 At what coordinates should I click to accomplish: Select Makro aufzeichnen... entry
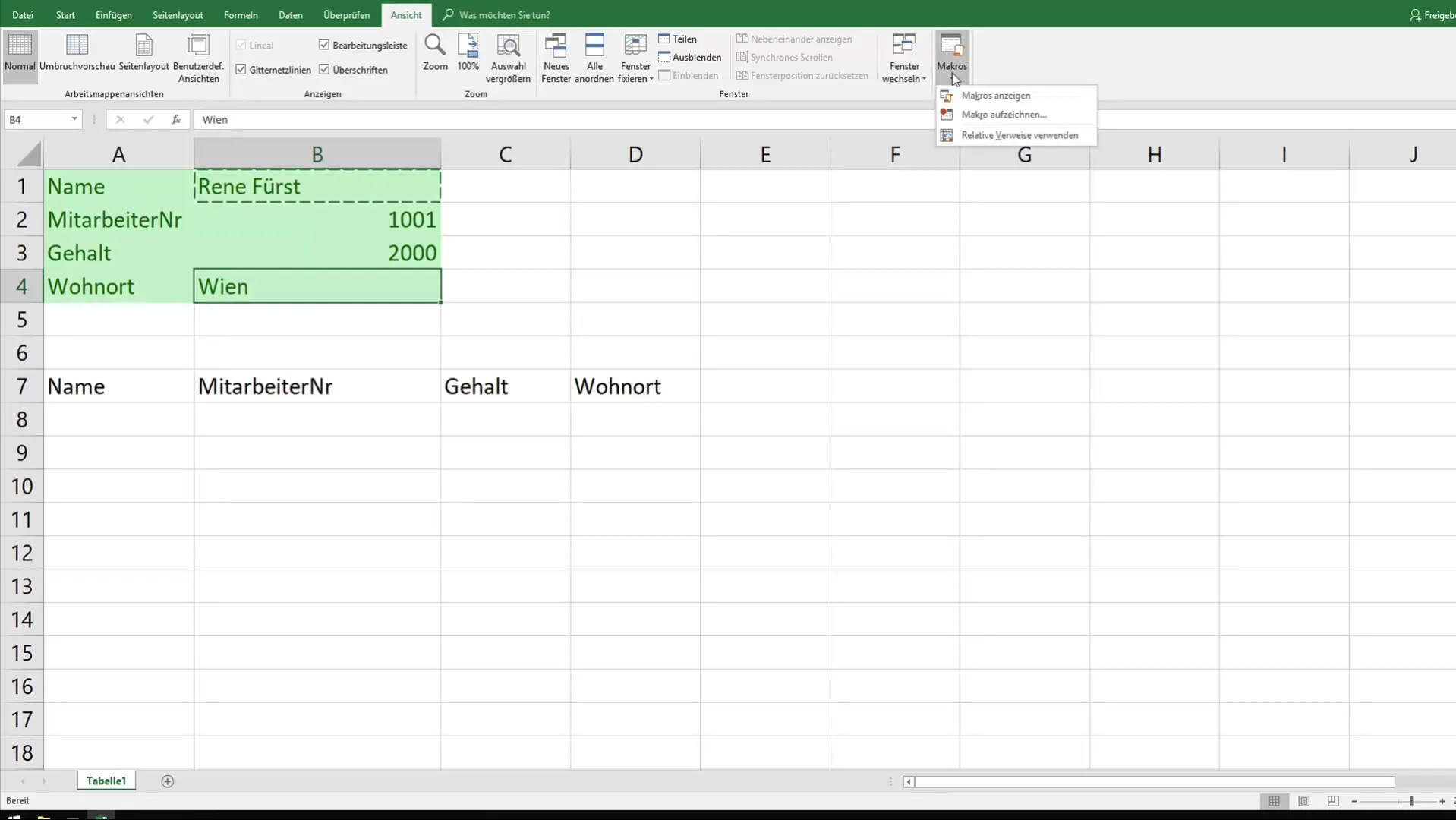(x=1016, y=115)
